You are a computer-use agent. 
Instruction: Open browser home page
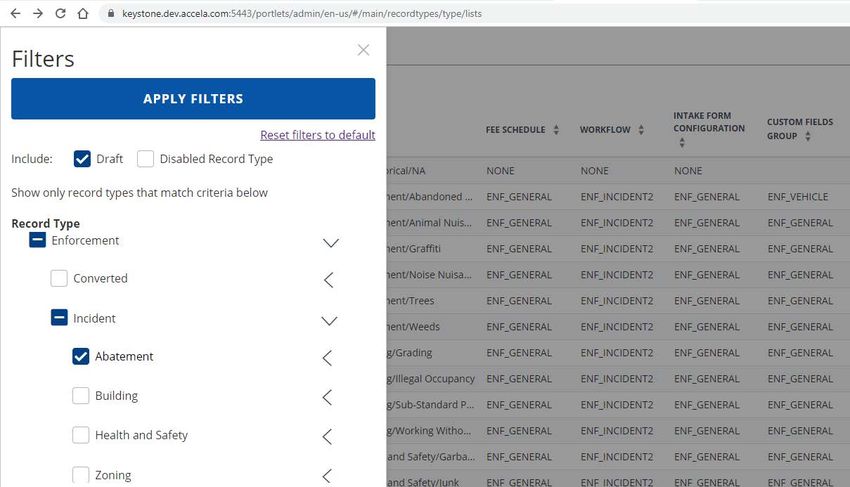tap(83, 14)
